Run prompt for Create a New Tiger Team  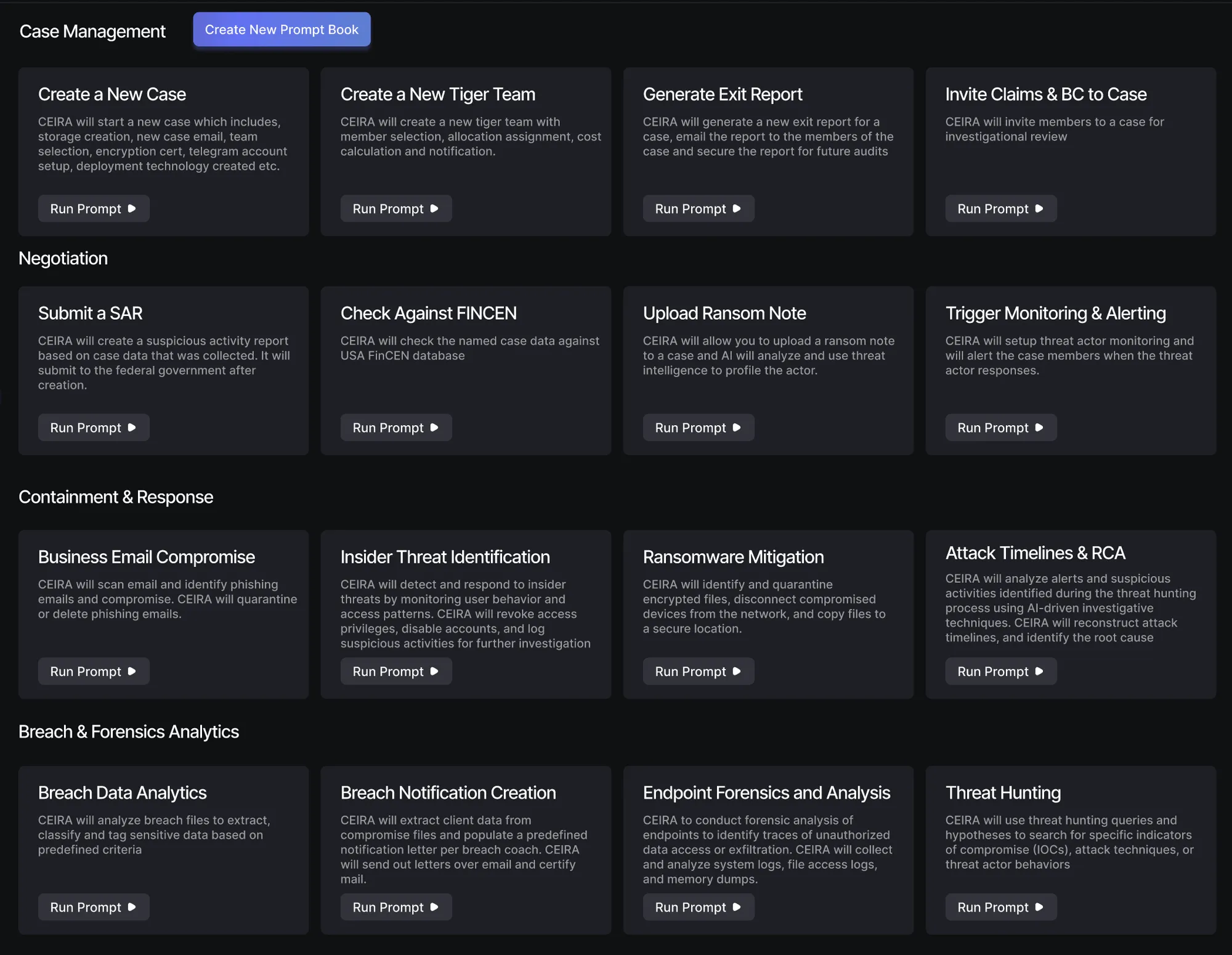396,209
